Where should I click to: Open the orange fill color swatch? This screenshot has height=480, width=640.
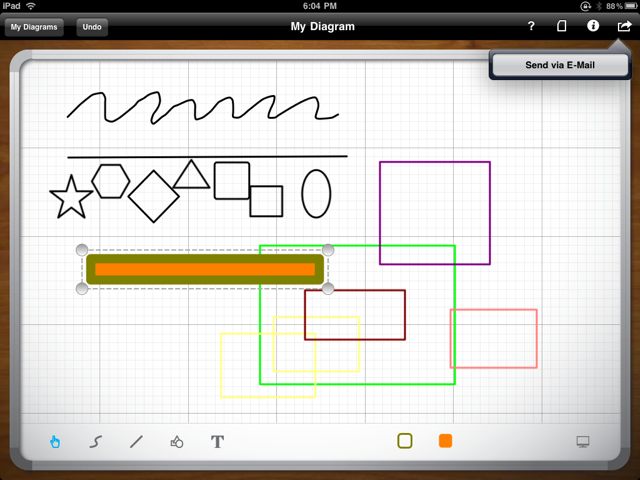(445, 441)
